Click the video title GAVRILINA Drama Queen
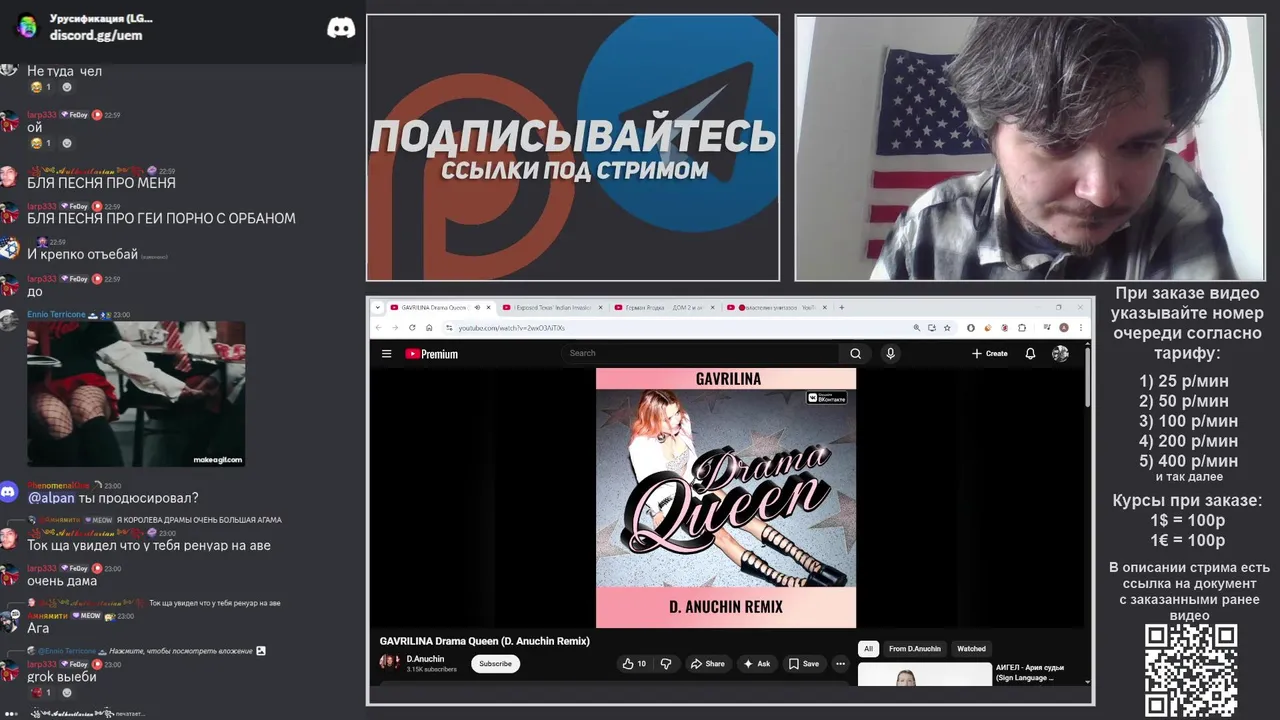The height and width of the screenshot is (720, 1280). [484, 641]
